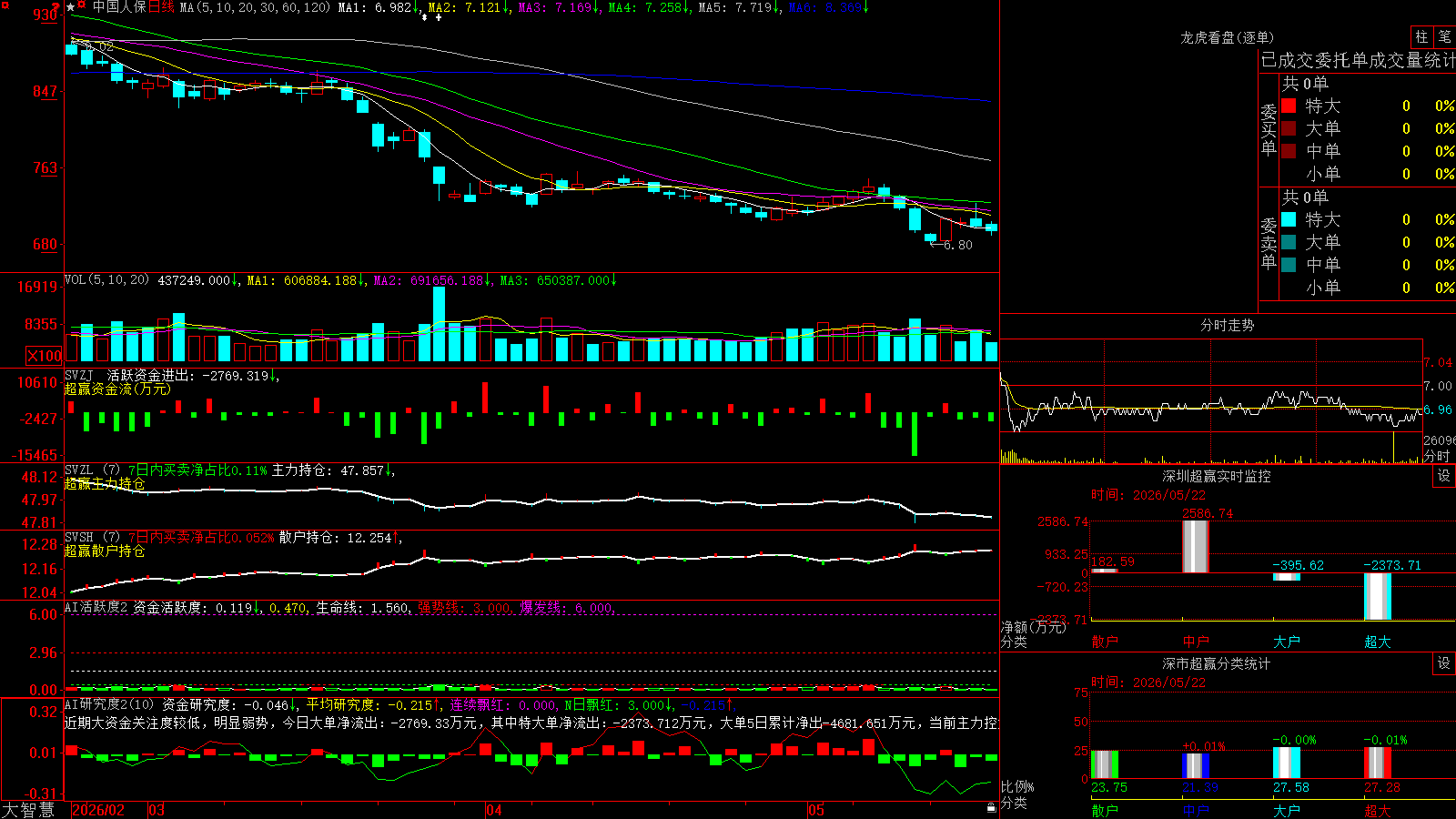The image size is (1456, 819).
Task: Open 设 settings for 深市超赢分类统计
Action: pyautogui.click(x=1444, y=663)
